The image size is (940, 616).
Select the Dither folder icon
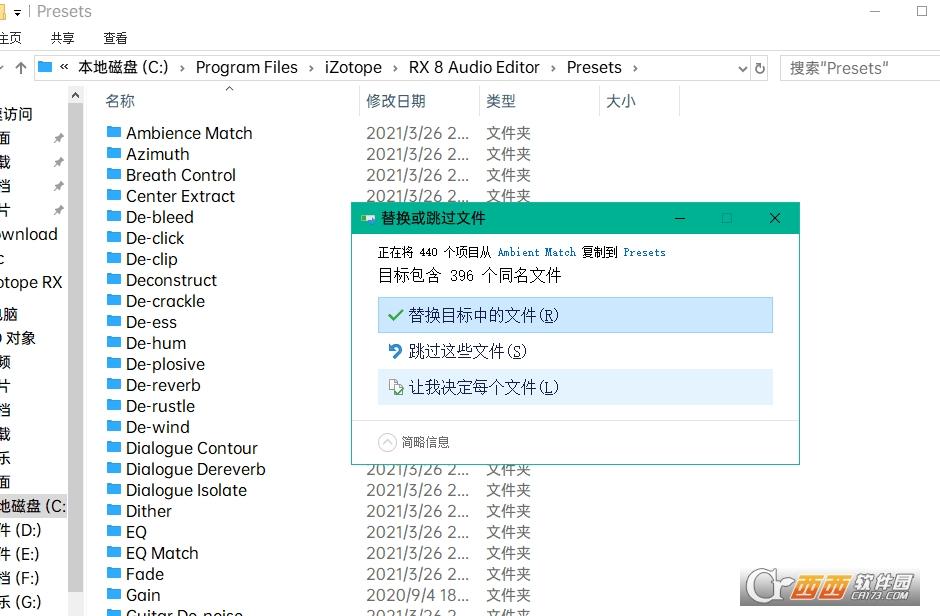[114, 511]
